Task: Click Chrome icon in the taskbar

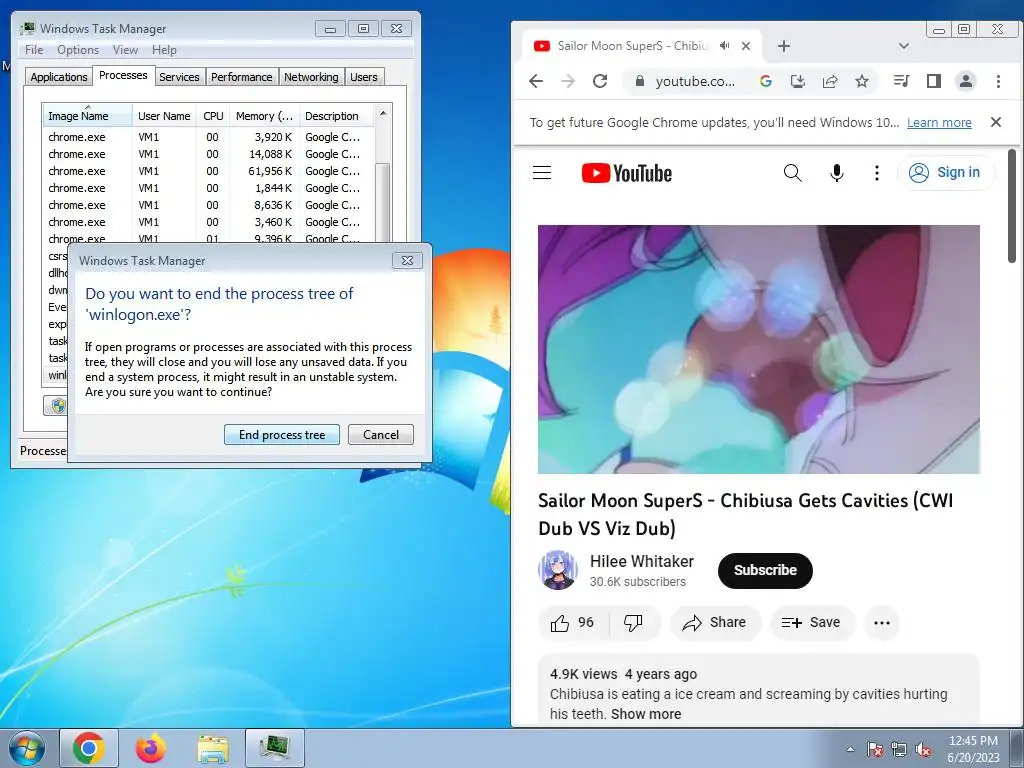Action: coord(89,748)
